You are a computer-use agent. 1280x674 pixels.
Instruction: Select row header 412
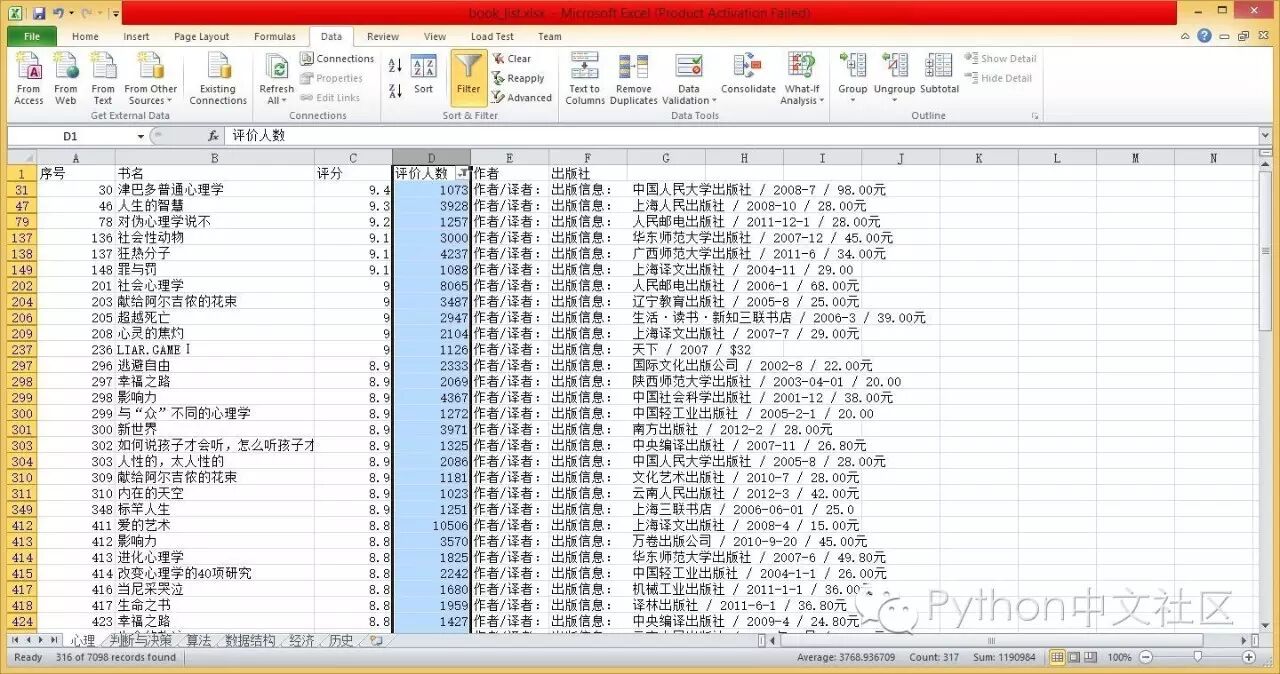tap(22, 525)
